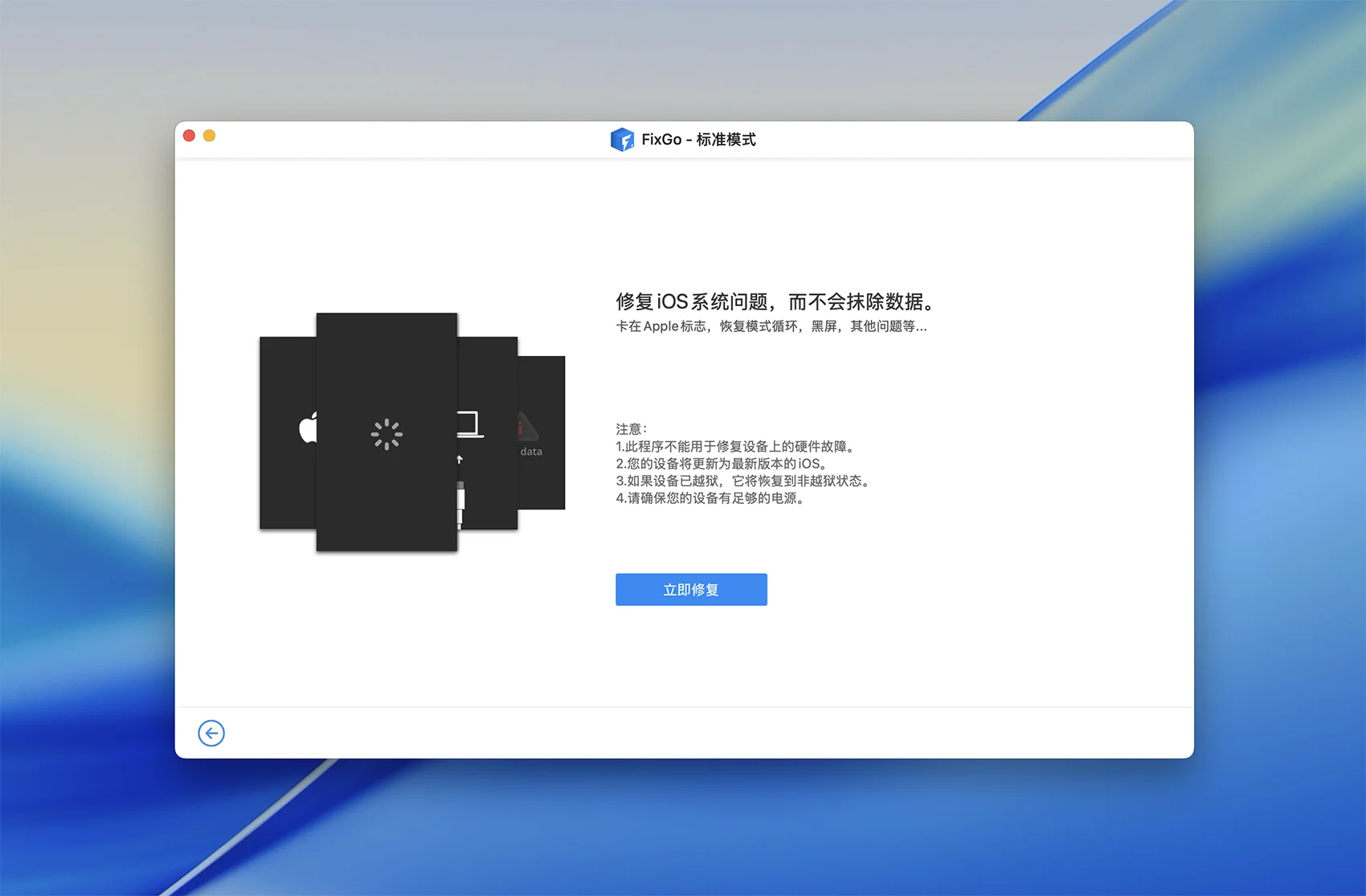
Task: Click the white USB cable connector icon
Action: pyautogui.click(x=460, y=503)
